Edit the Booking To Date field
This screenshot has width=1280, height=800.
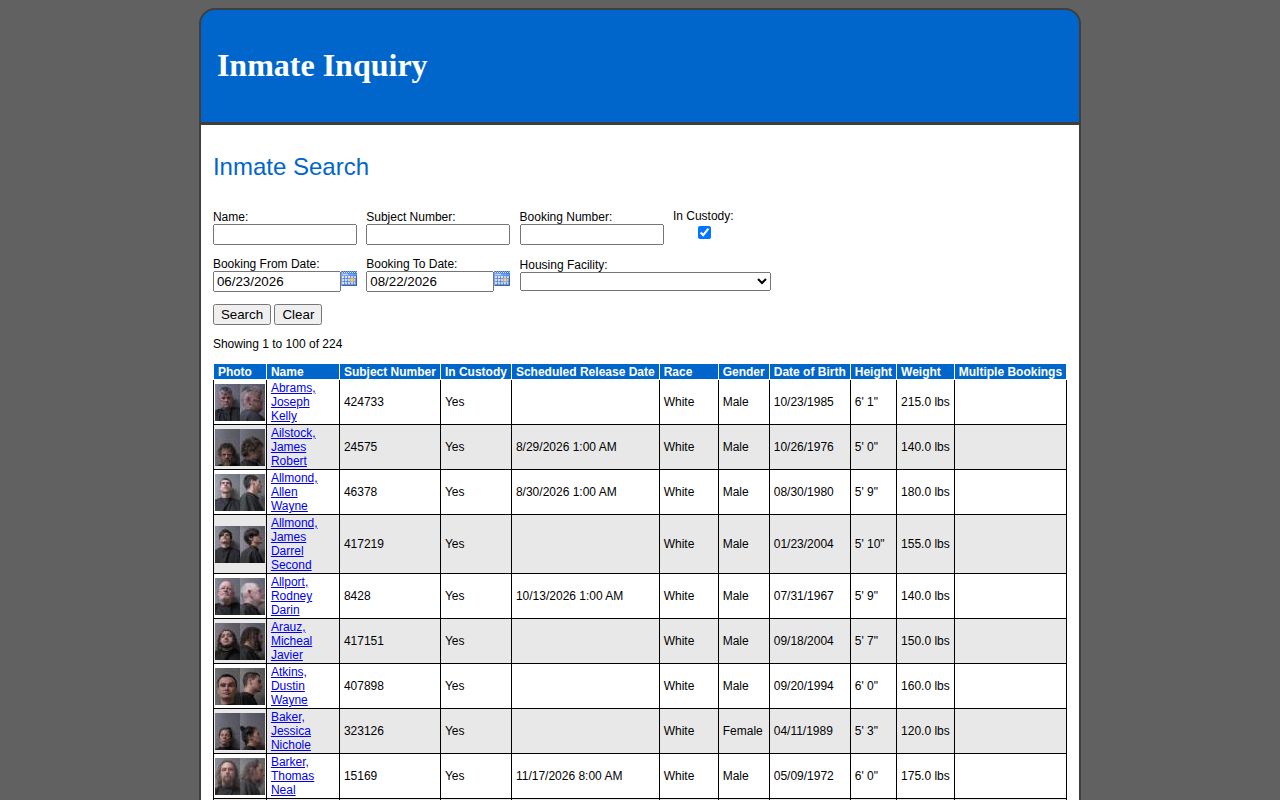pyautogui.click(x=430, y=282)
